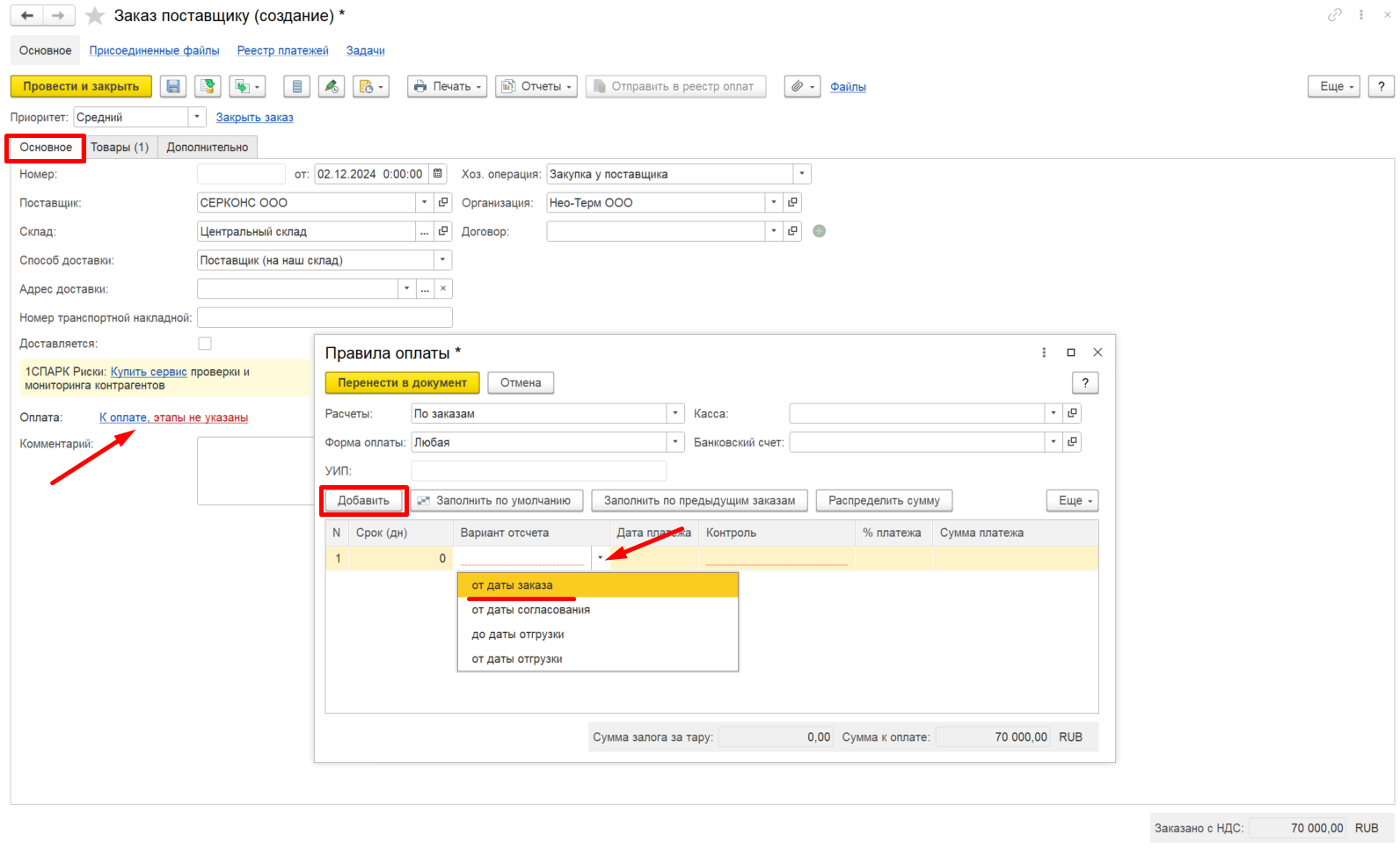This screenshot has height=849, width=1400.
Task: Switch to the Товары (1) tab
Action: (120, 147)
